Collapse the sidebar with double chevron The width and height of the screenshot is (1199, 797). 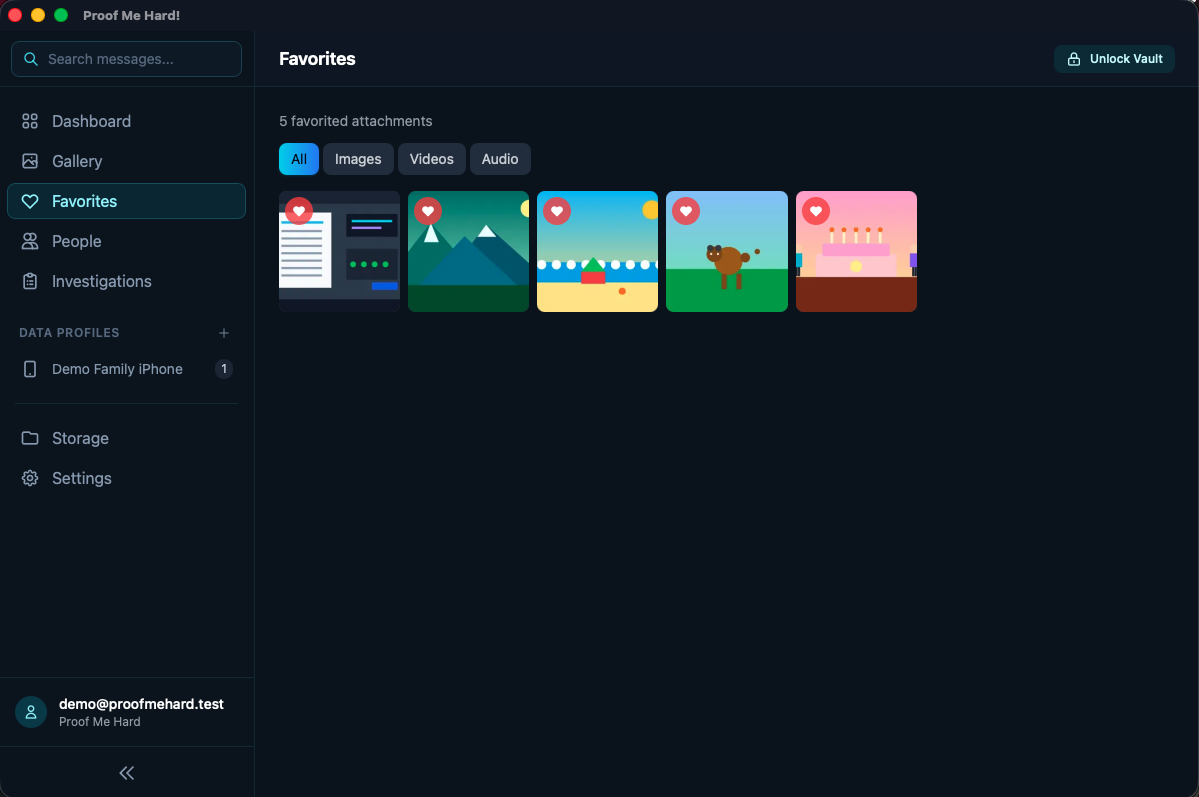[127, 773]
